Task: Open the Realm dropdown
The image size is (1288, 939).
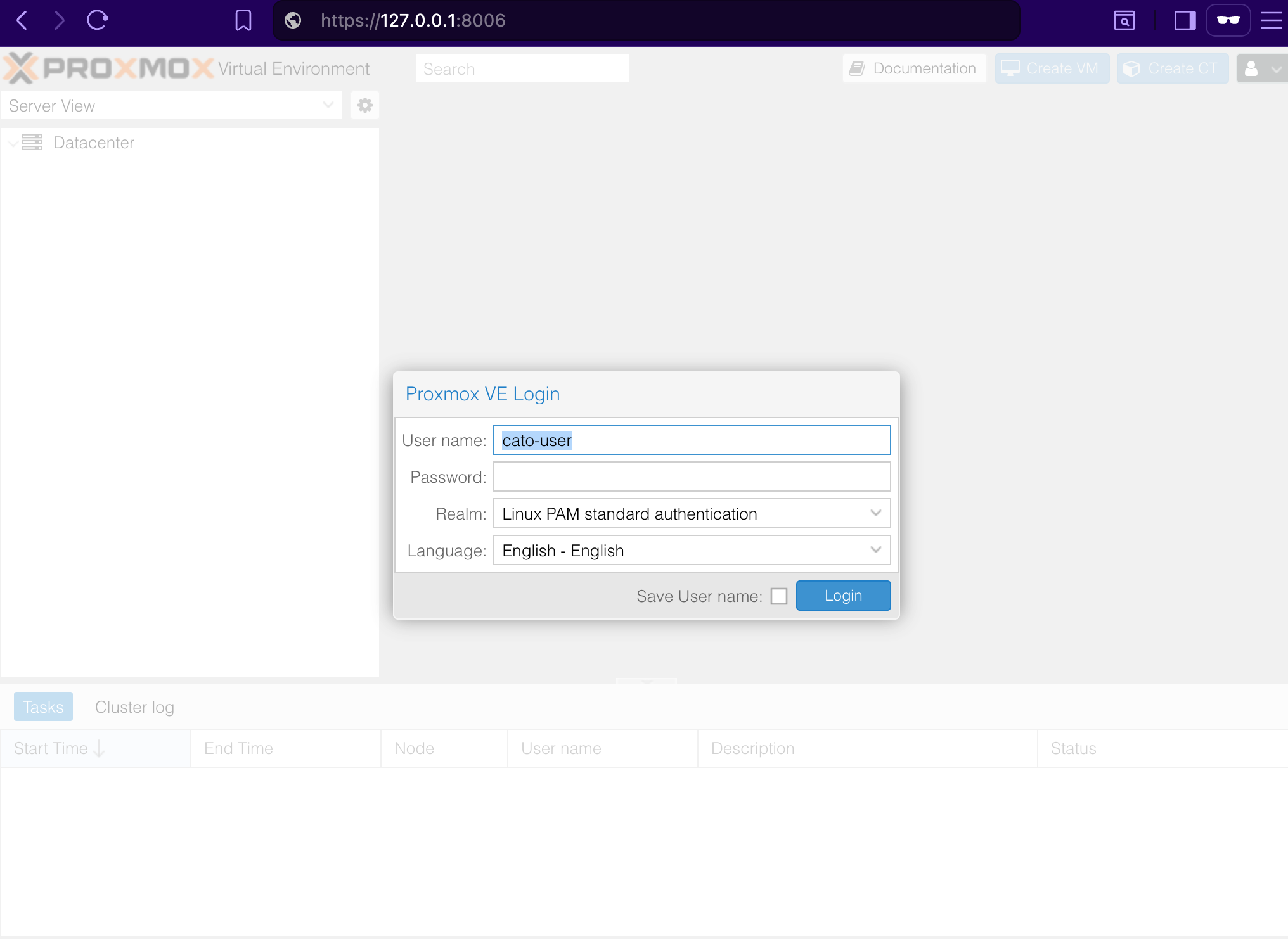Action: tap(876, 513)
